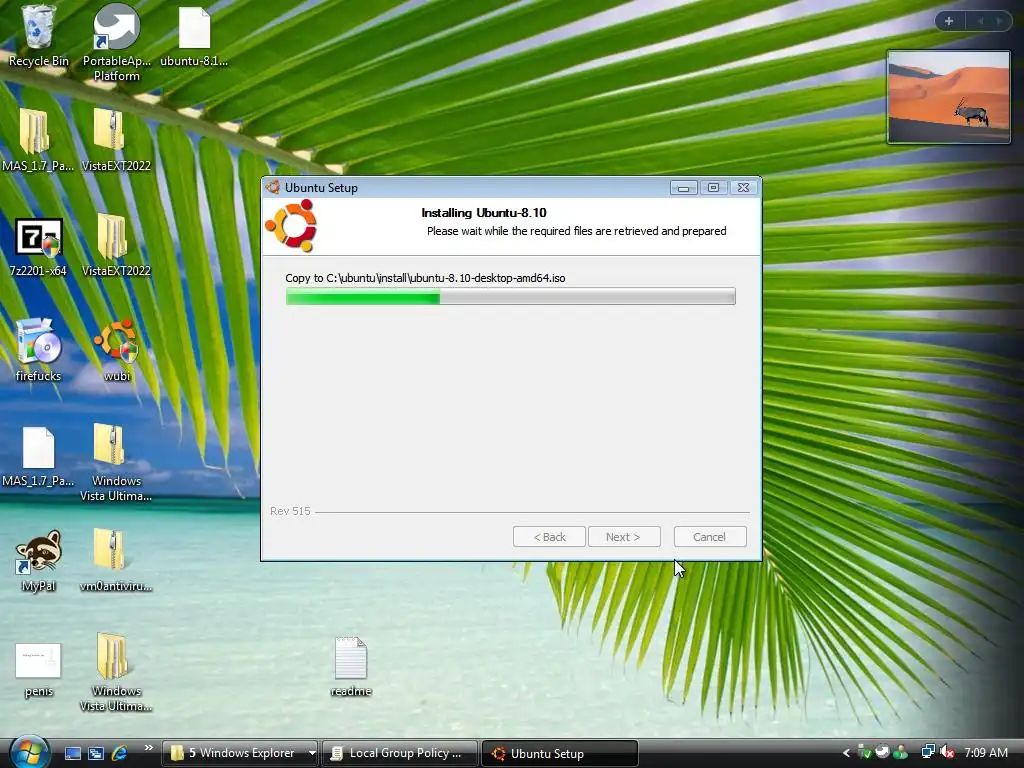
Task: Click the Back button in Ubuntu Setup
Action: click(x=549, y=537)
